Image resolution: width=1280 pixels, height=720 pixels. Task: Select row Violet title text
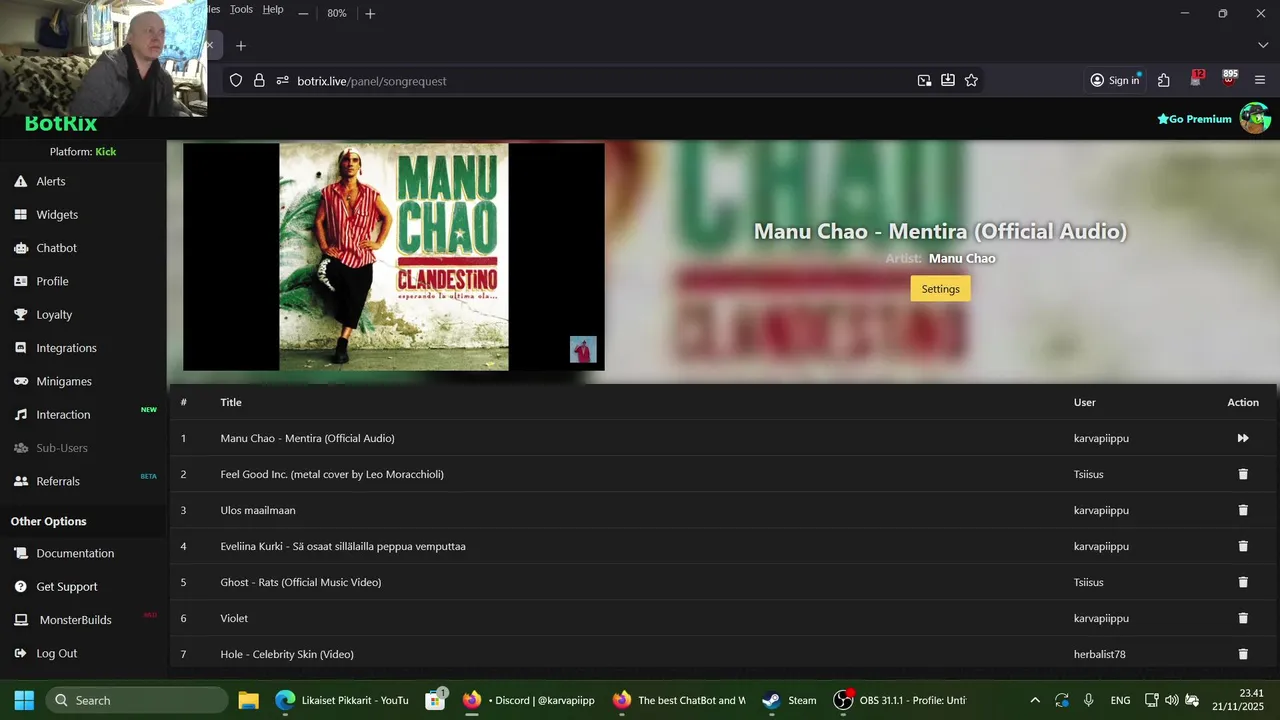coord(234,618)
